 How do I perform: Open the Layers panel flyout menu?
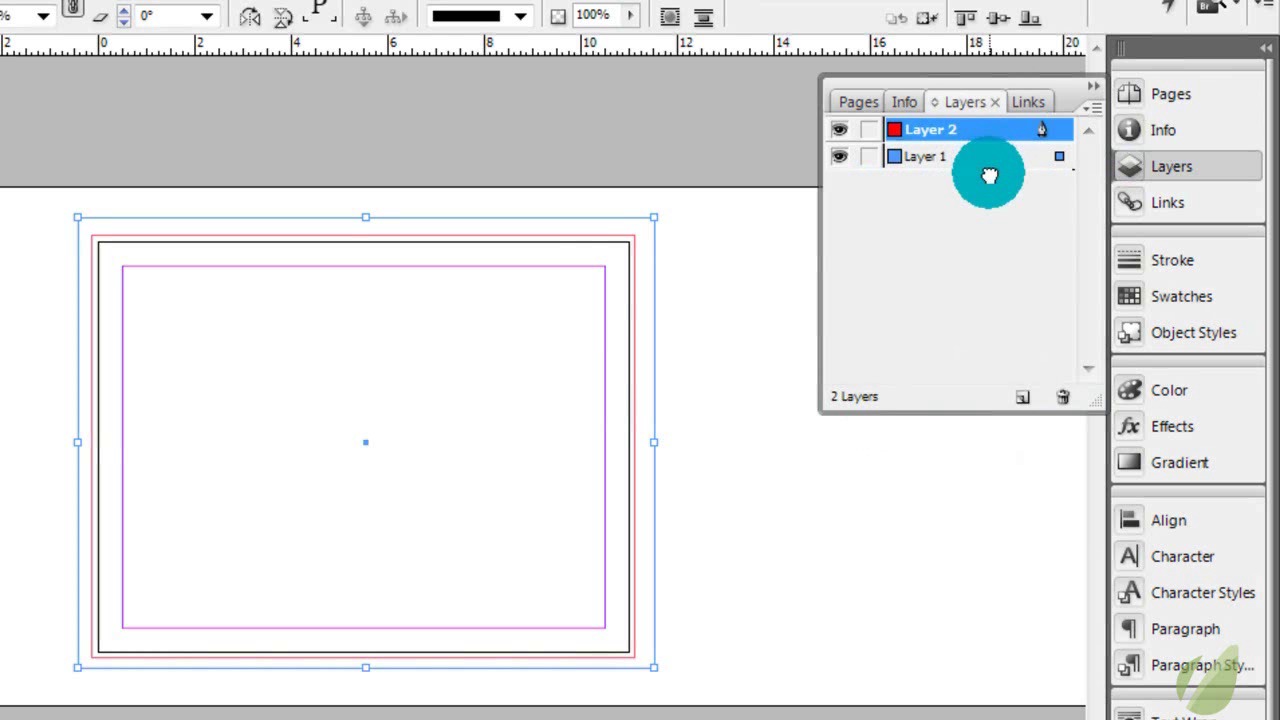(x=1093, y=106)
